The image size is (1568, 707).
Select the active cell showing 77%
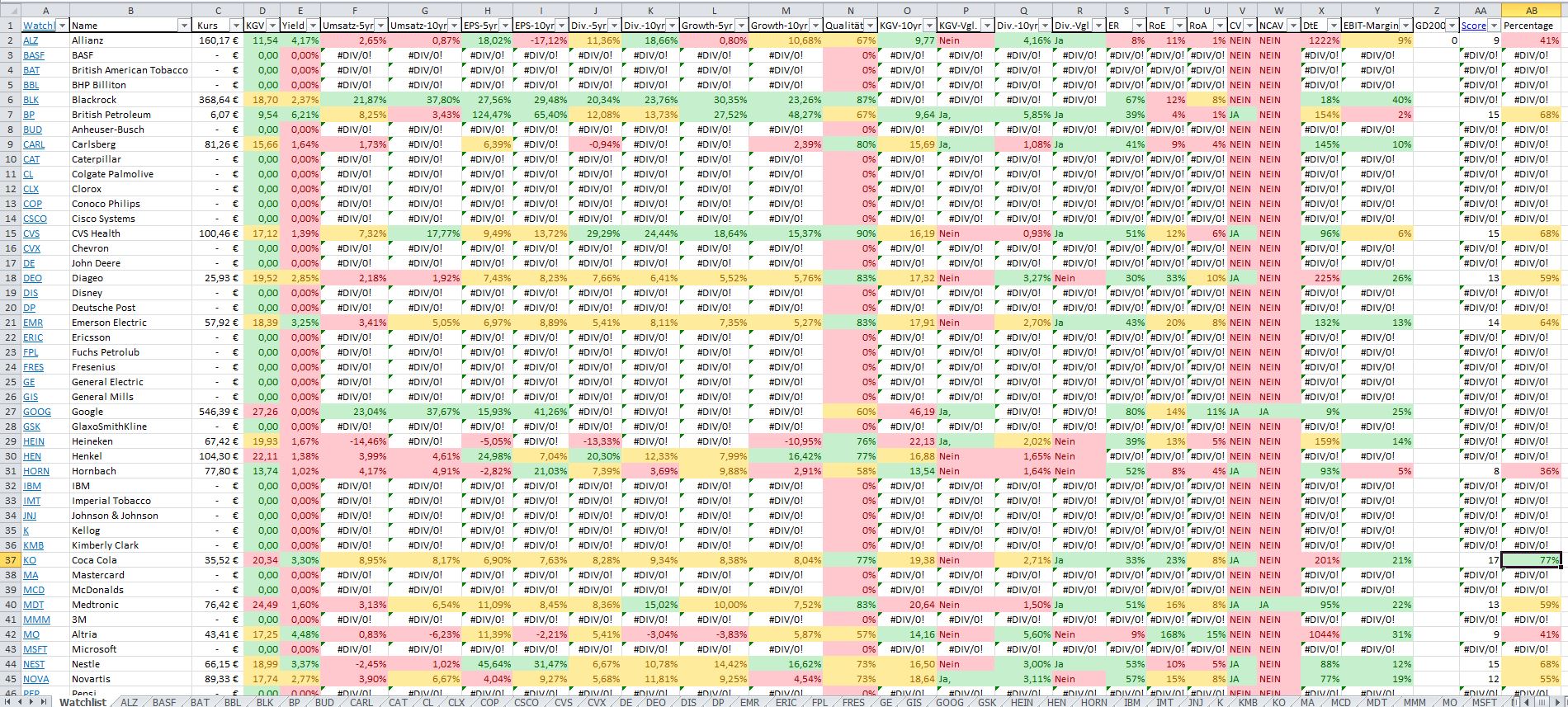[x=1532, y=560]
